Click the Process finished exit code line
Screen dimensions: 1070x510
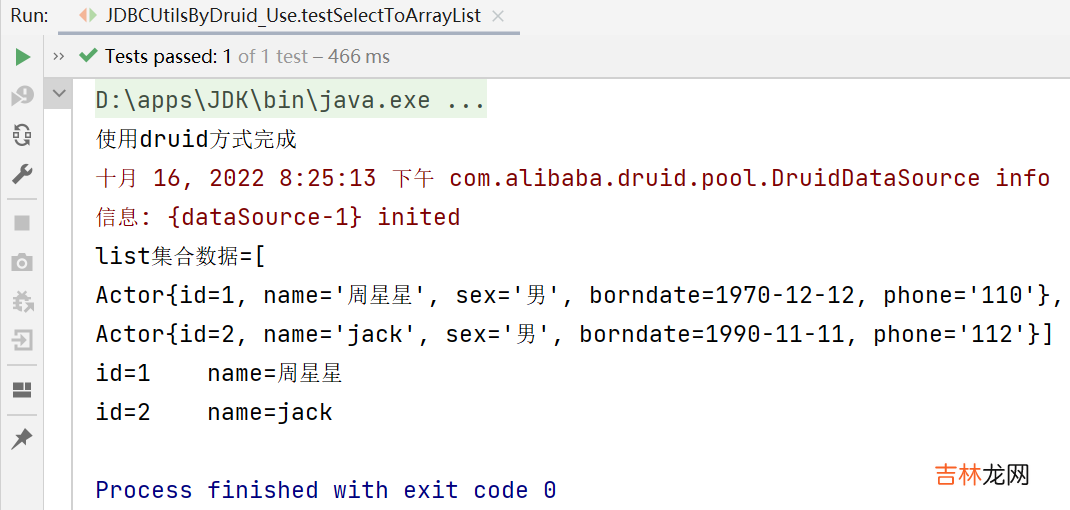(x=325, y=490)
